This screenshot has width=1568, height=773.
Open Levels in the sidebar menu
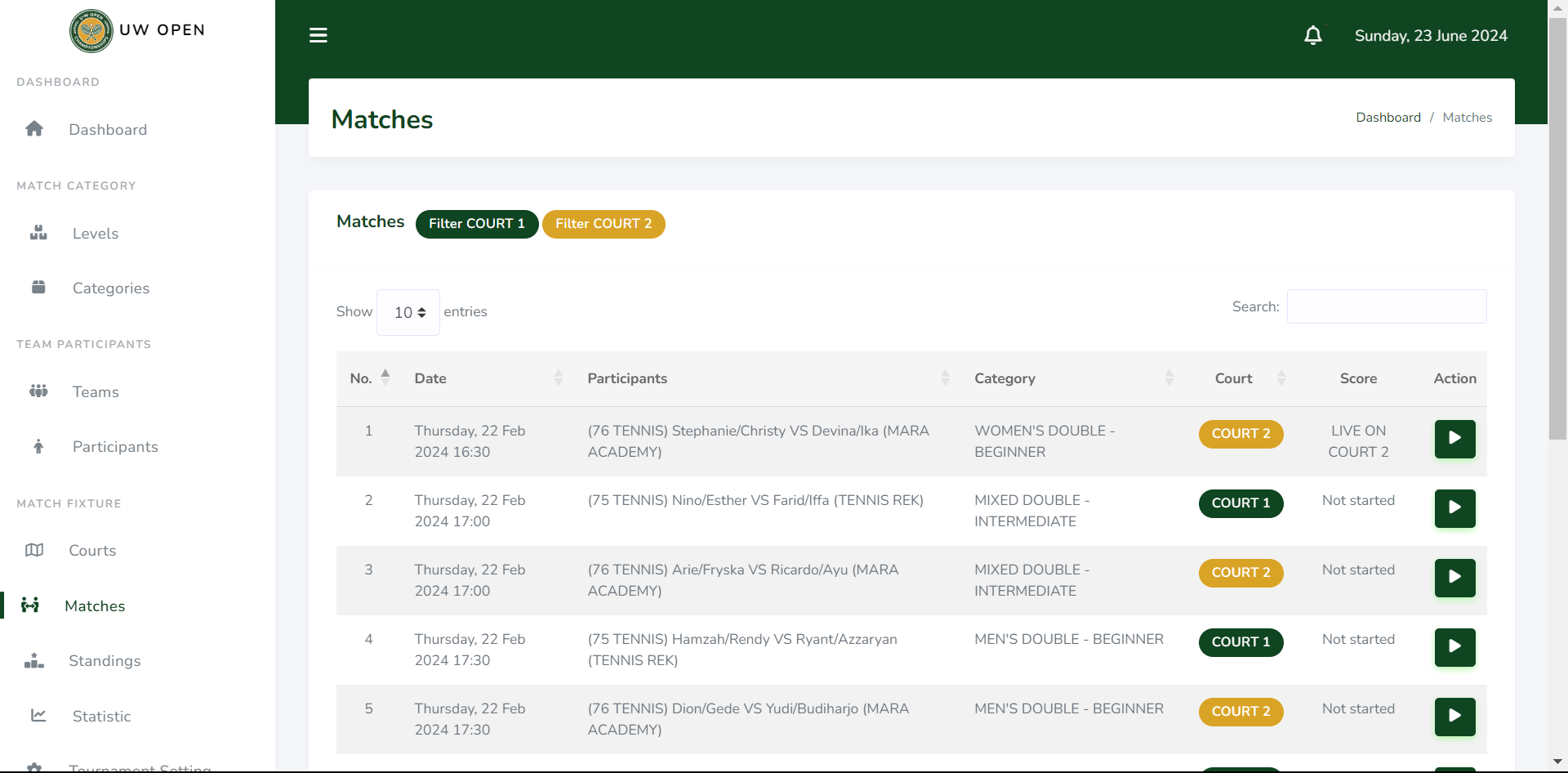96,233
